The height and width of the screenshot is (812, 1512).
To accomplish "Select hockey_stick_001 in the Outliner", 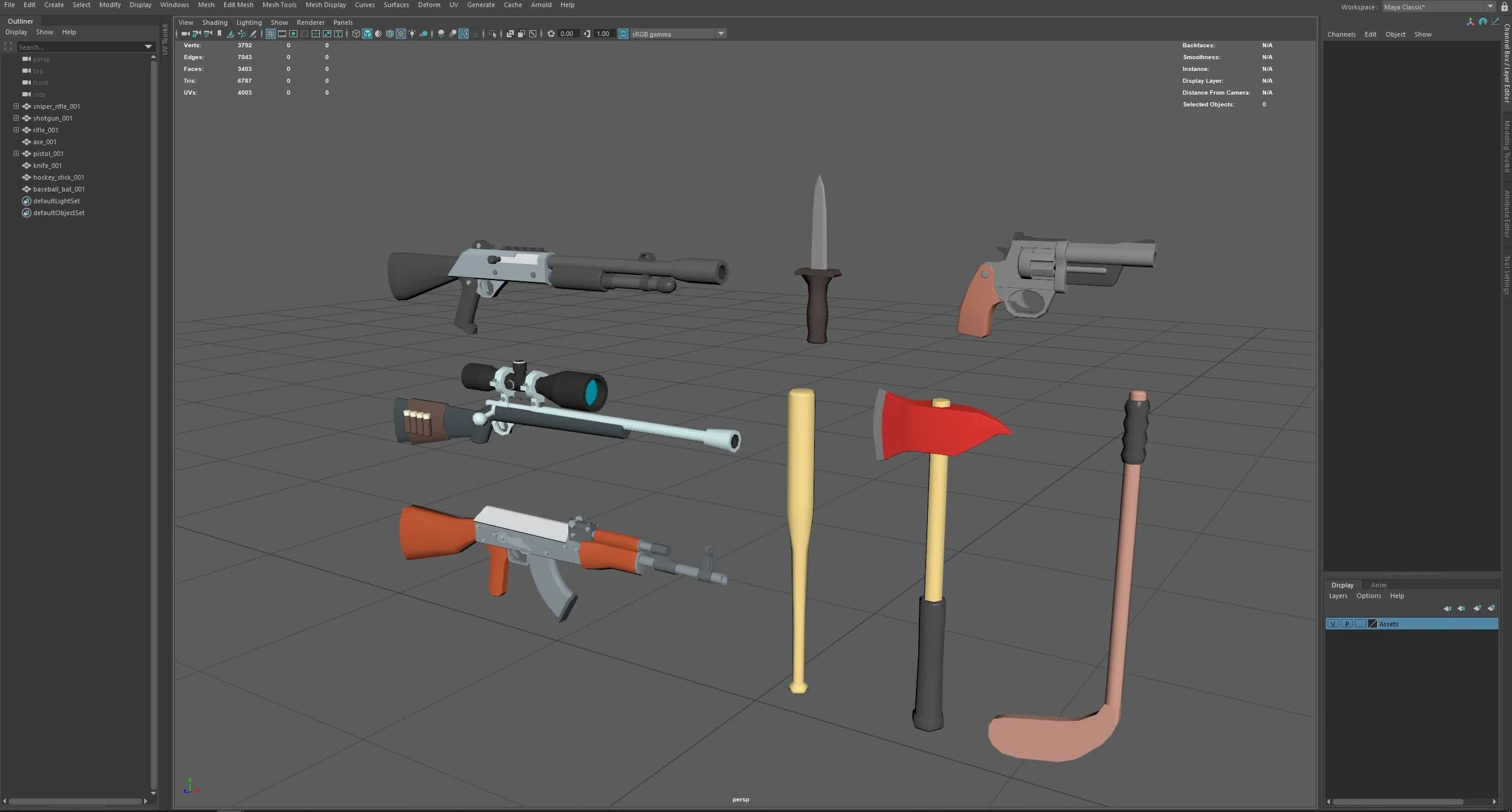I will tap(59, 177).
